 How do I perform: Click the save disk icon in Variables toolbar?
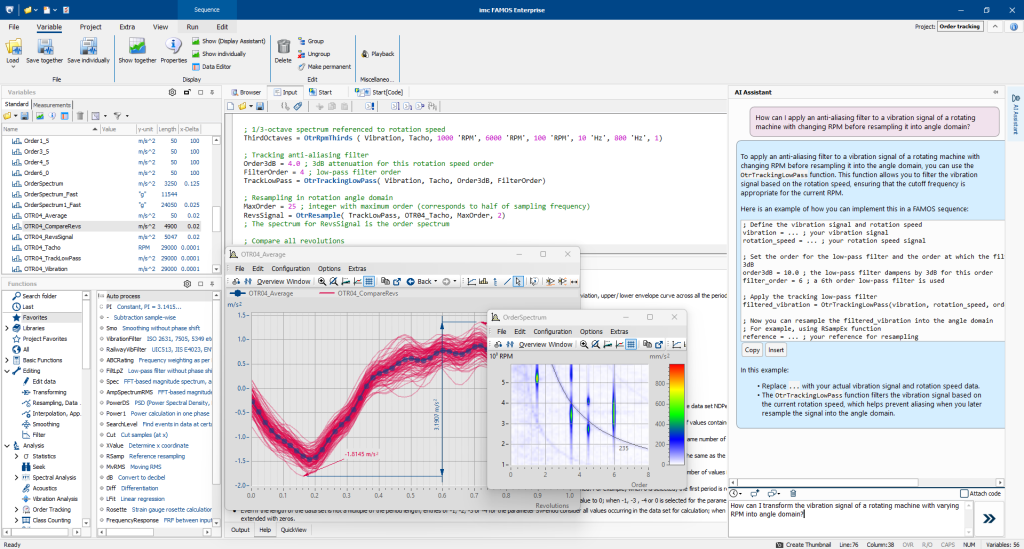[24, 116]
